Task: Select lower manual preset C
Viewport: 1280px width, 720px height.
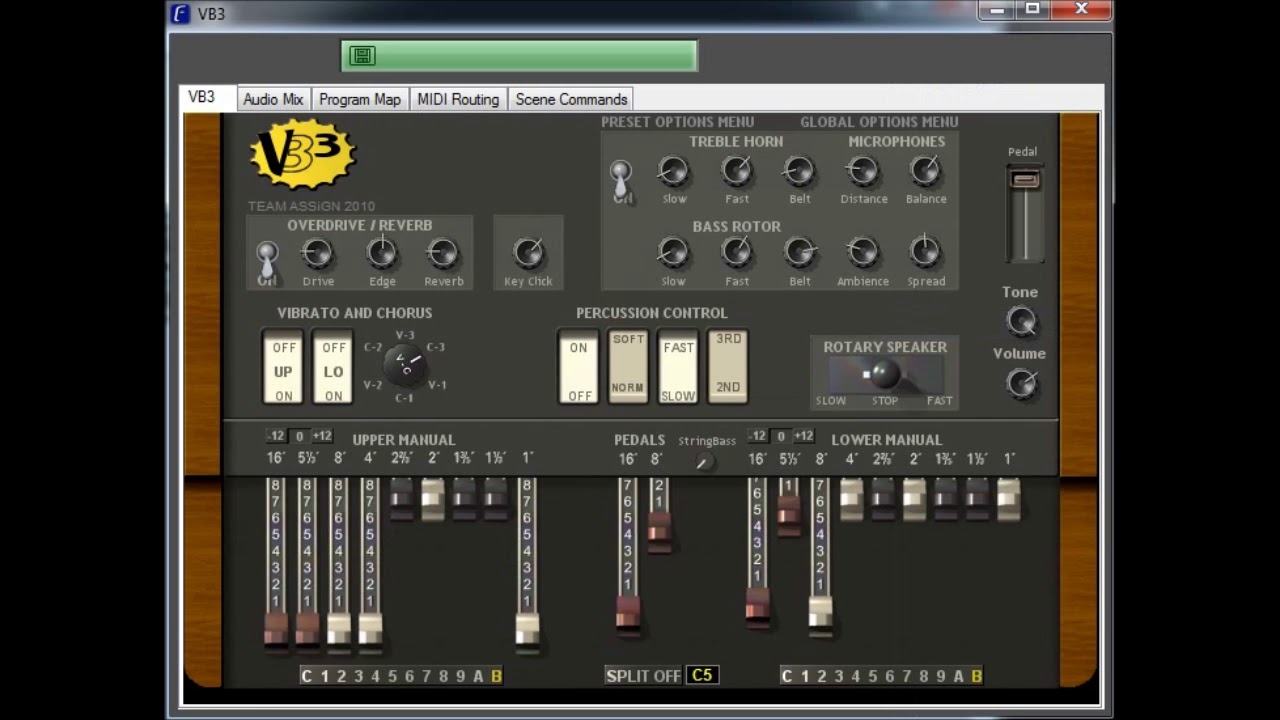Action: (x=786, y=676)
